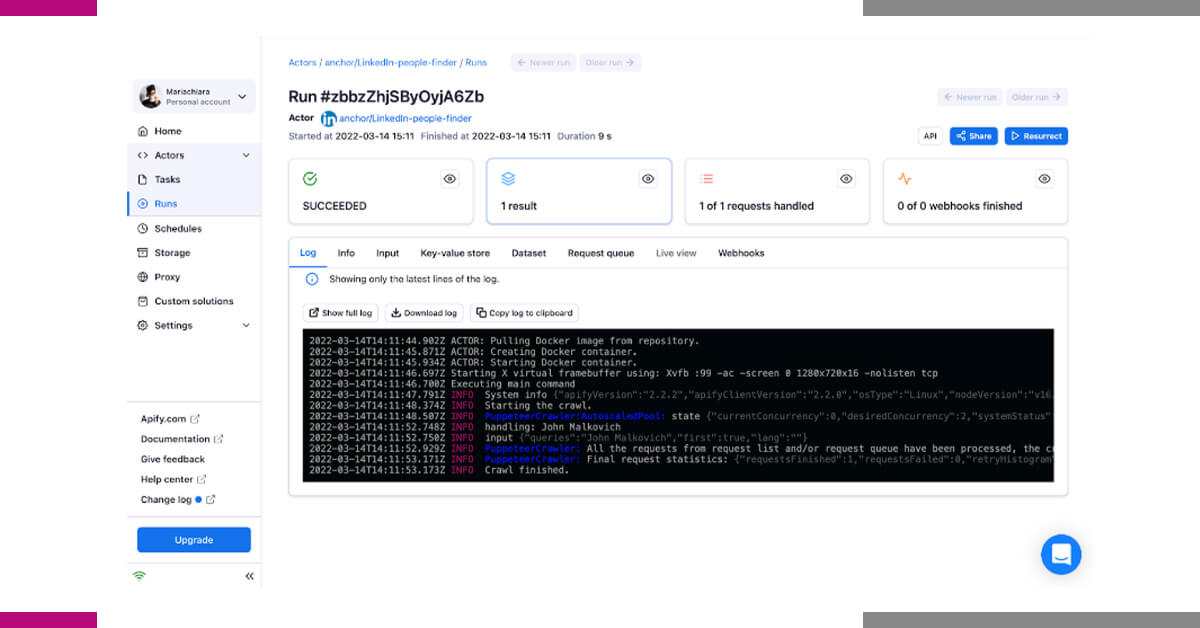This screenshot has width=1200, height=628.
Task: Expand the Actors menu chevron
Action: pos(246,155)
